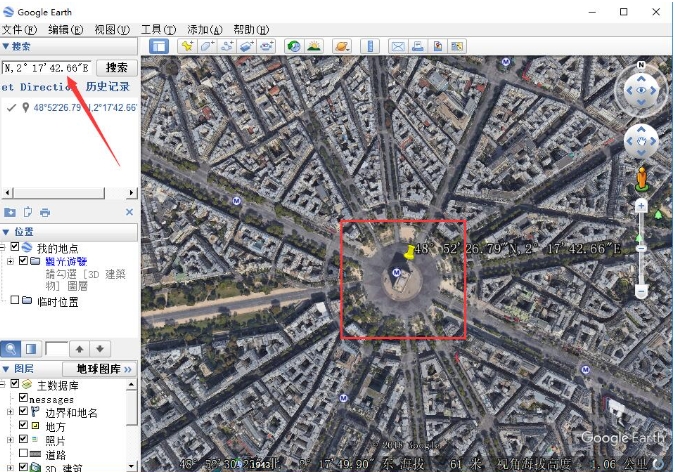676x472 pixels.
Task: Uncheck the 觀光游覽 folder checkbox
Action: 23,260
